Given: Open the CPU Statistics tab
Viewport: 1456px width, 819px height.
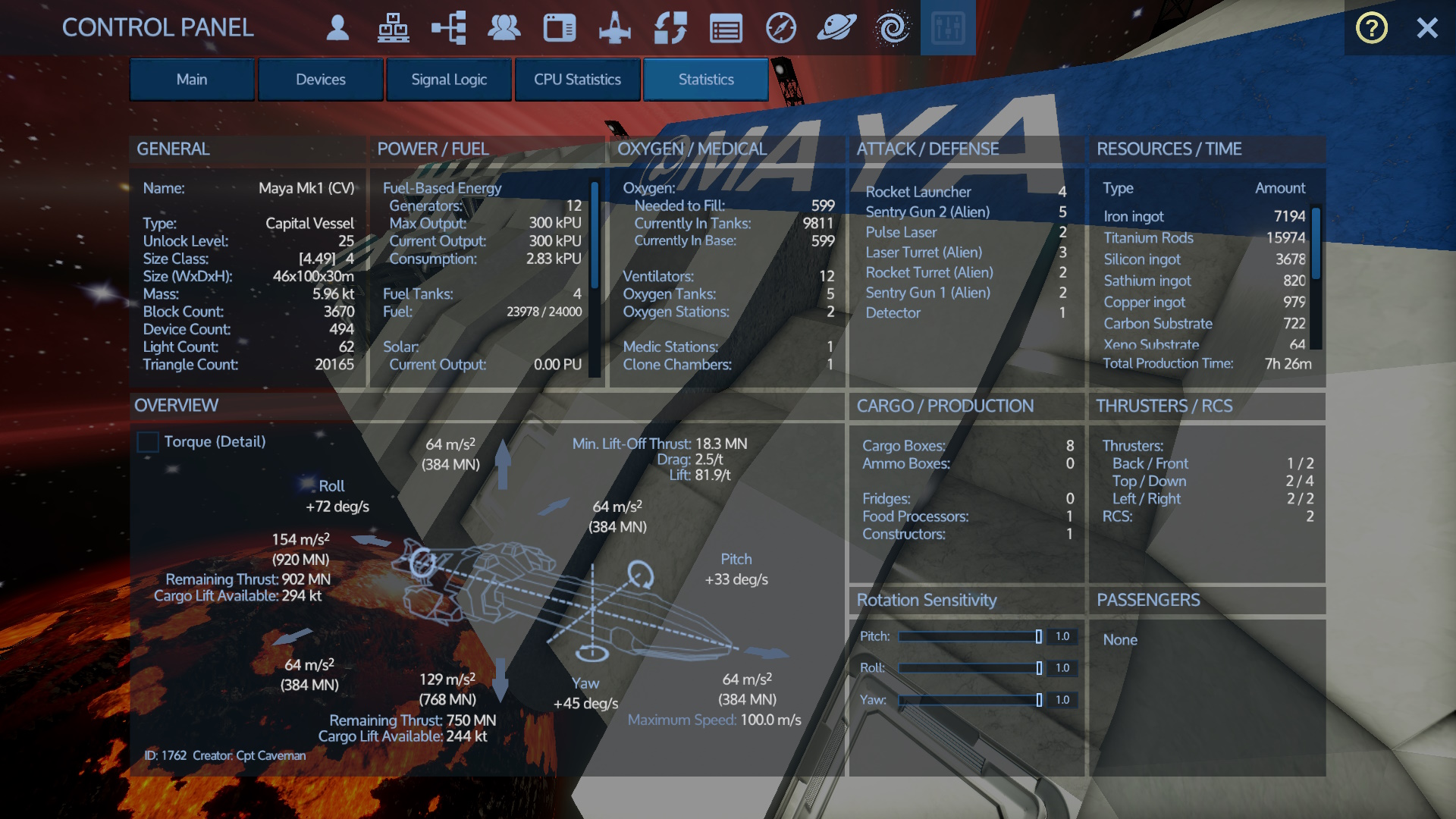Looking at the screenshot, I should pos(577,80).
